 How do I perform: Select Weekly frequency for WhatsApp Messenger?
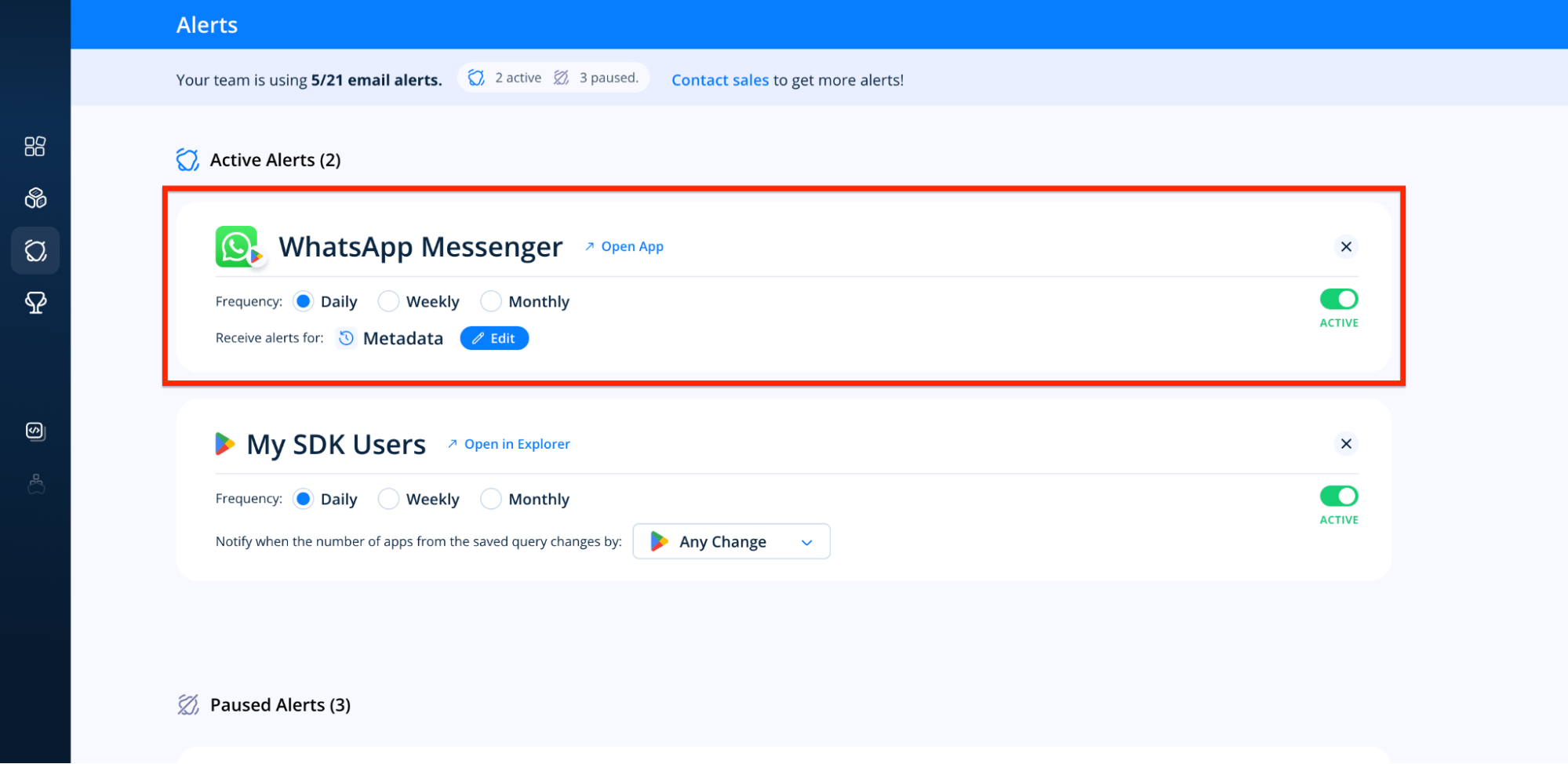tap(388, 301)
